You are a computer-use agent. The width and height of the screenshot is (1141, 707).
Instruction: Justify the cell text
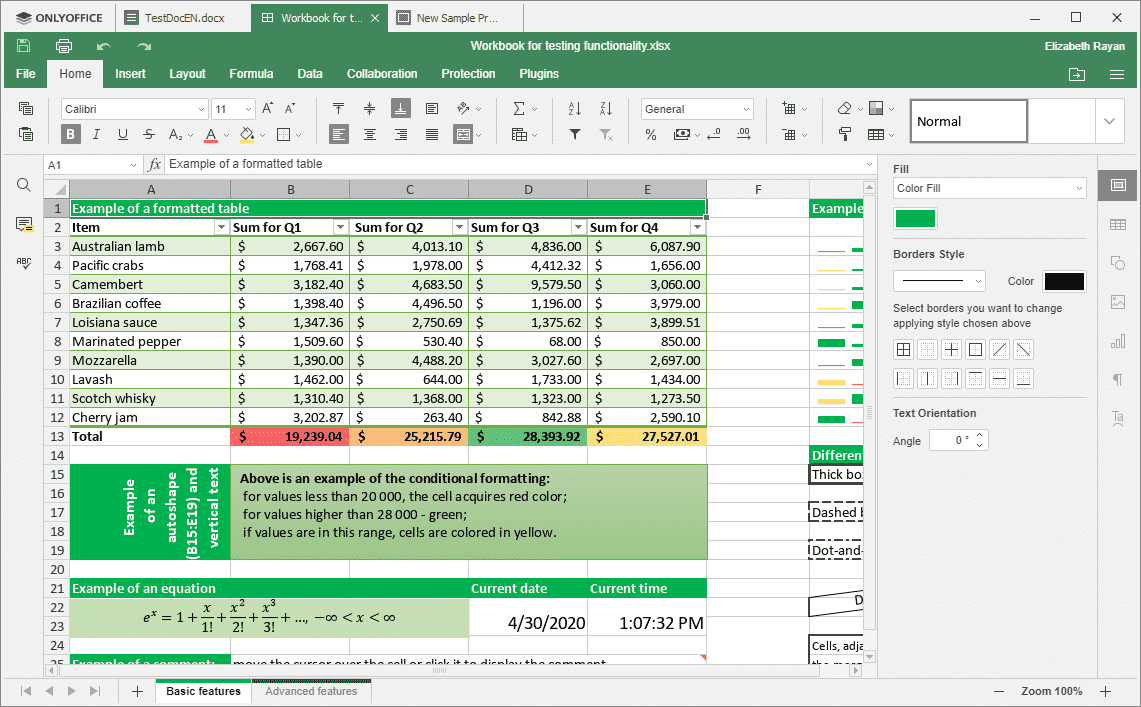pos(432,134)
